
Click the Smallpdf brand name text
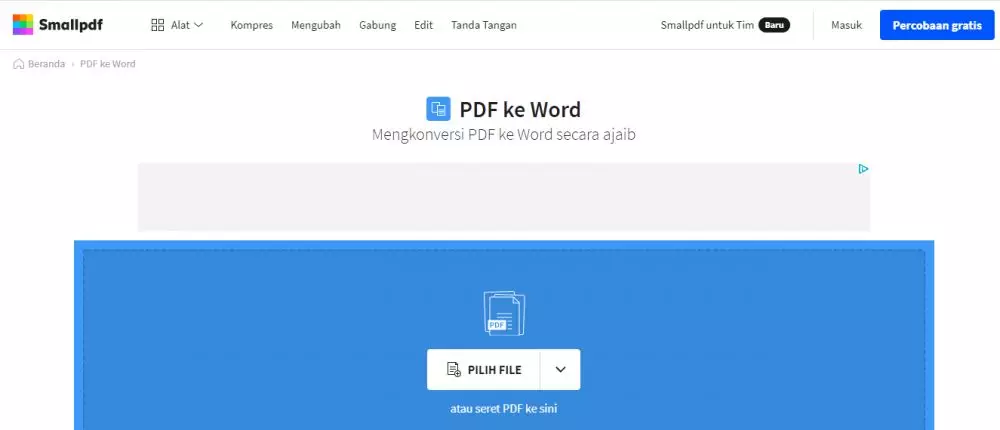(71, 25)
